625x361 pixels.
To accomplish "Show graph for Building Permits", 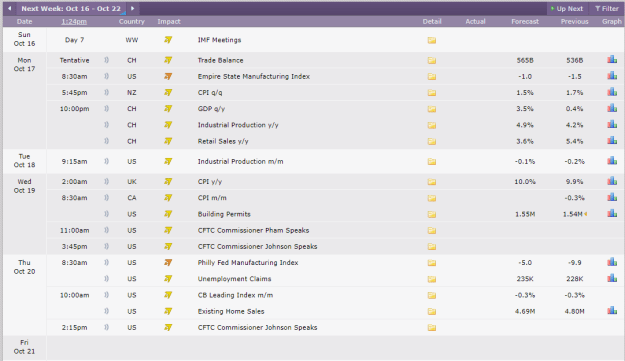I will click(612, 214).
